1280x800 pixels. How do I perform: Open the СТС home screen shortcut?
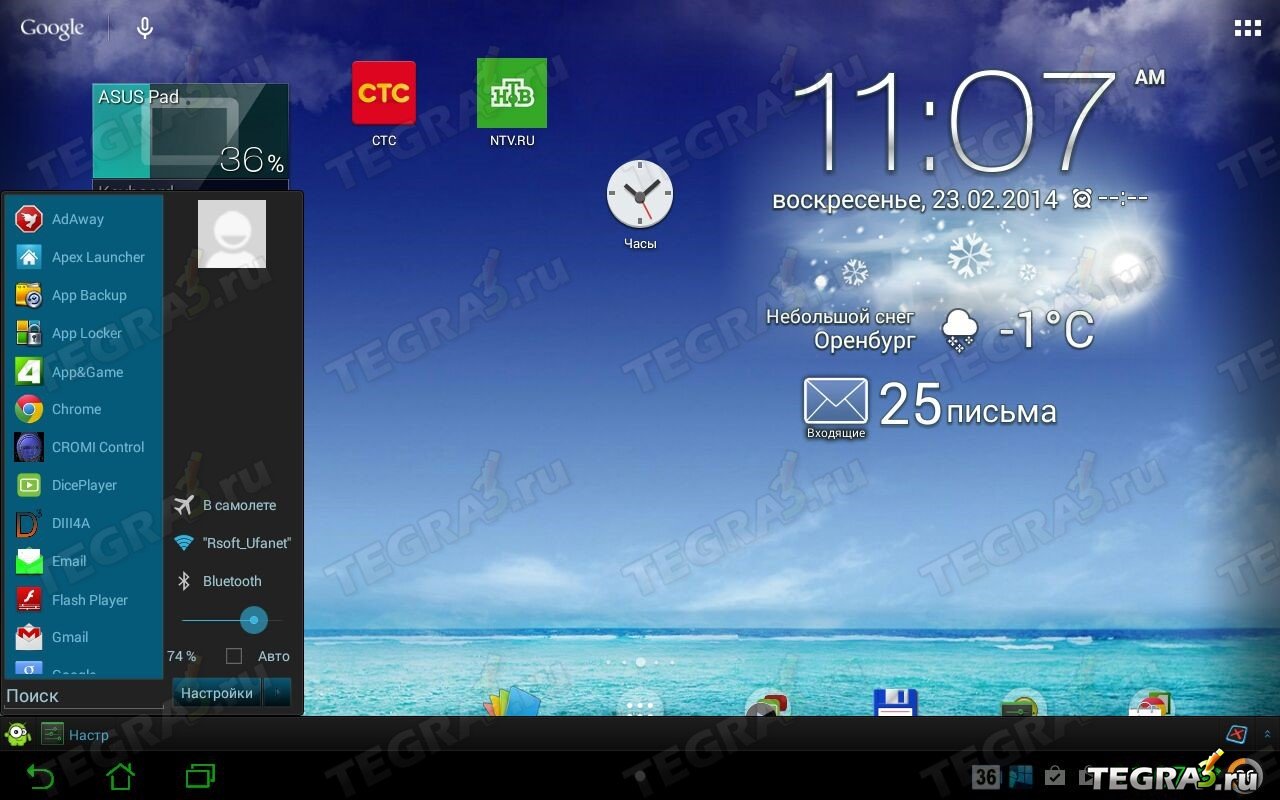[x=383, y=94]
